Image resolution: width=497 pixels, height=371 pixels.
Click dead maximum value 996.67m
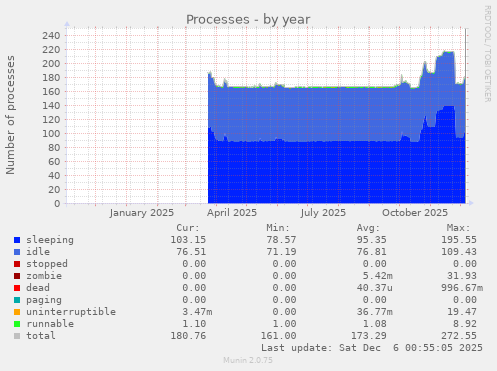[462, 288]
